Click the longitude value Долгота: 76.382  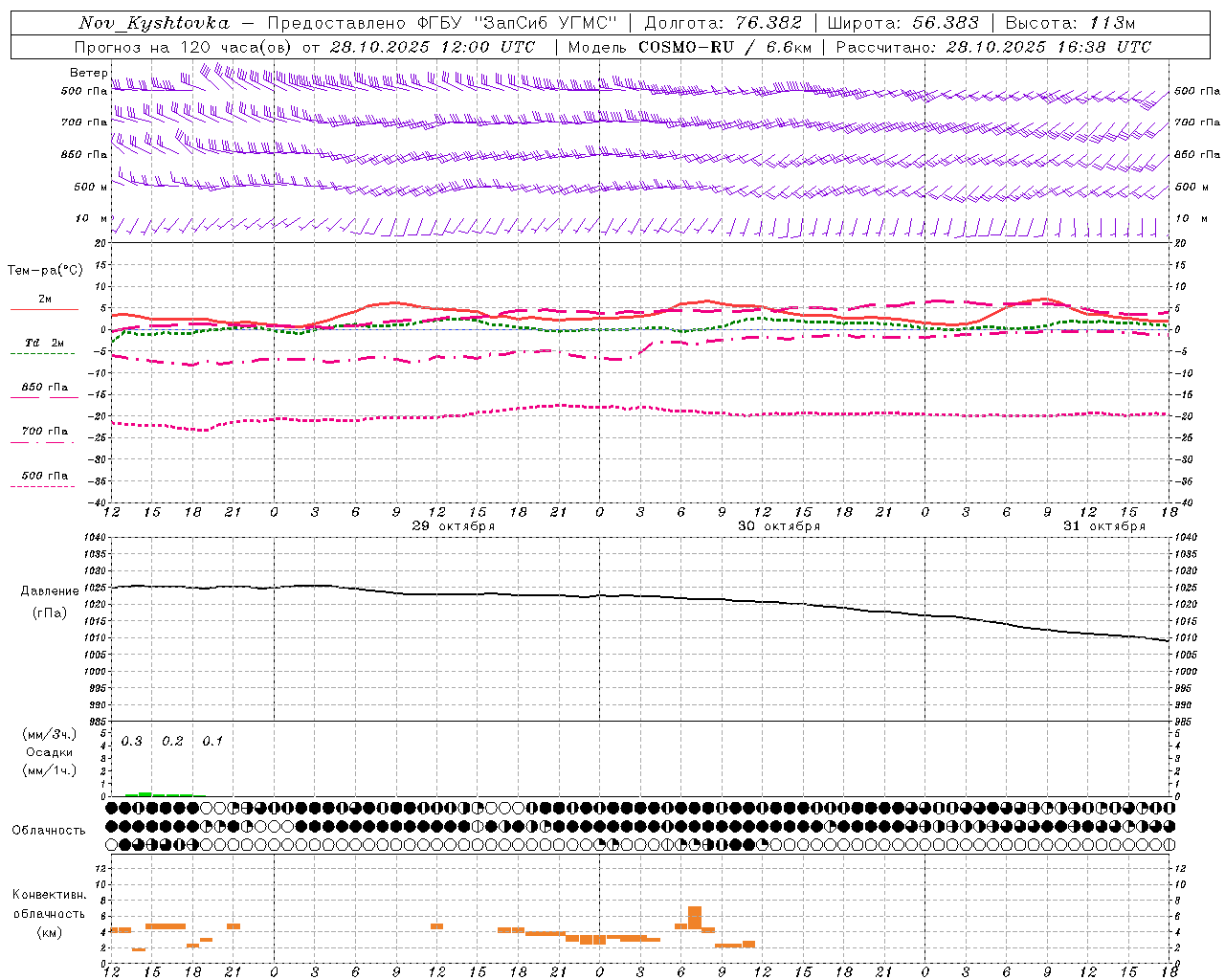[723, 23]
